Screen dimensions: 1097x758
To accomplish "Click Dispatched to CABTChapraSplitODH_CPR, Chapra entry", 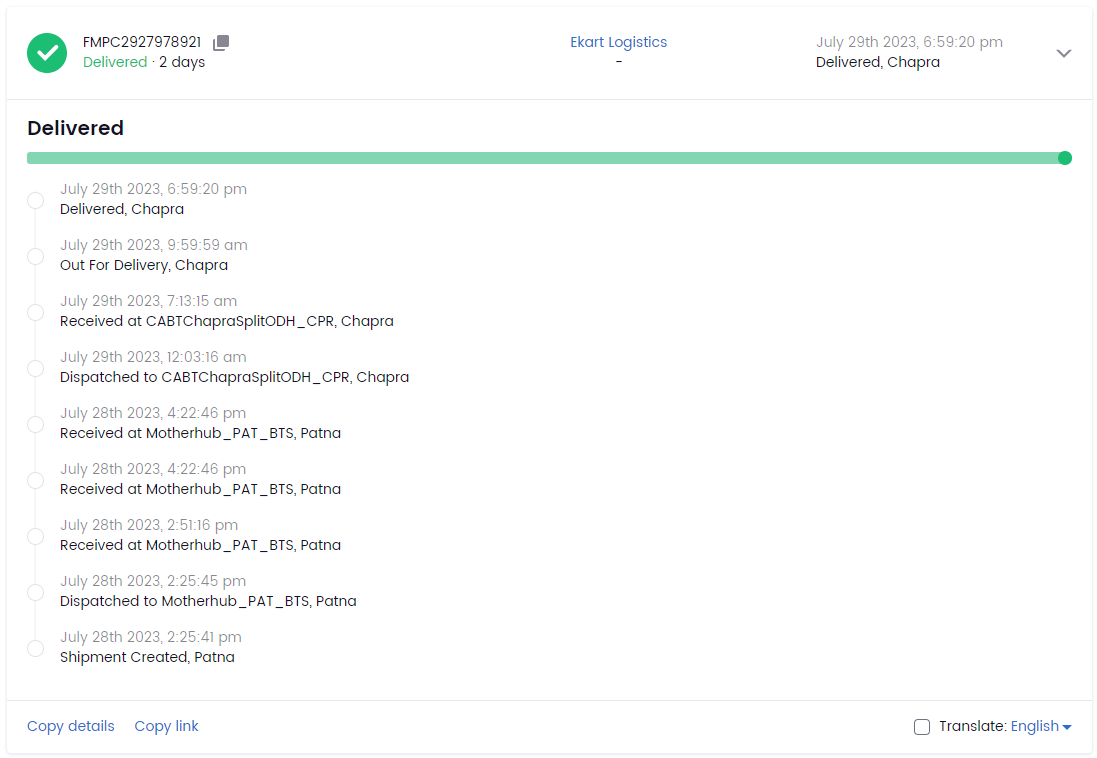I will [234, 377].
